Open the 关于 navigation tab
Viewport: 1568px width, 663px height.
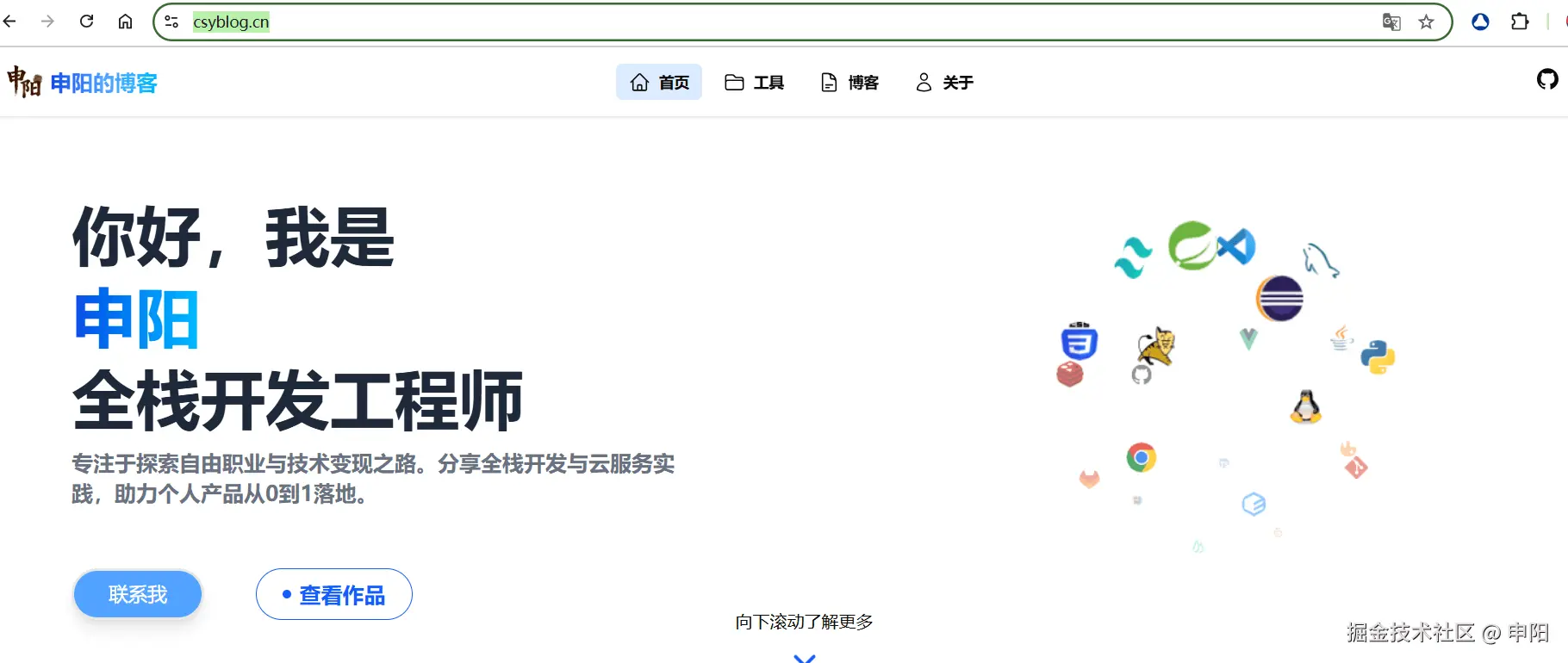[x=944, y=82]
